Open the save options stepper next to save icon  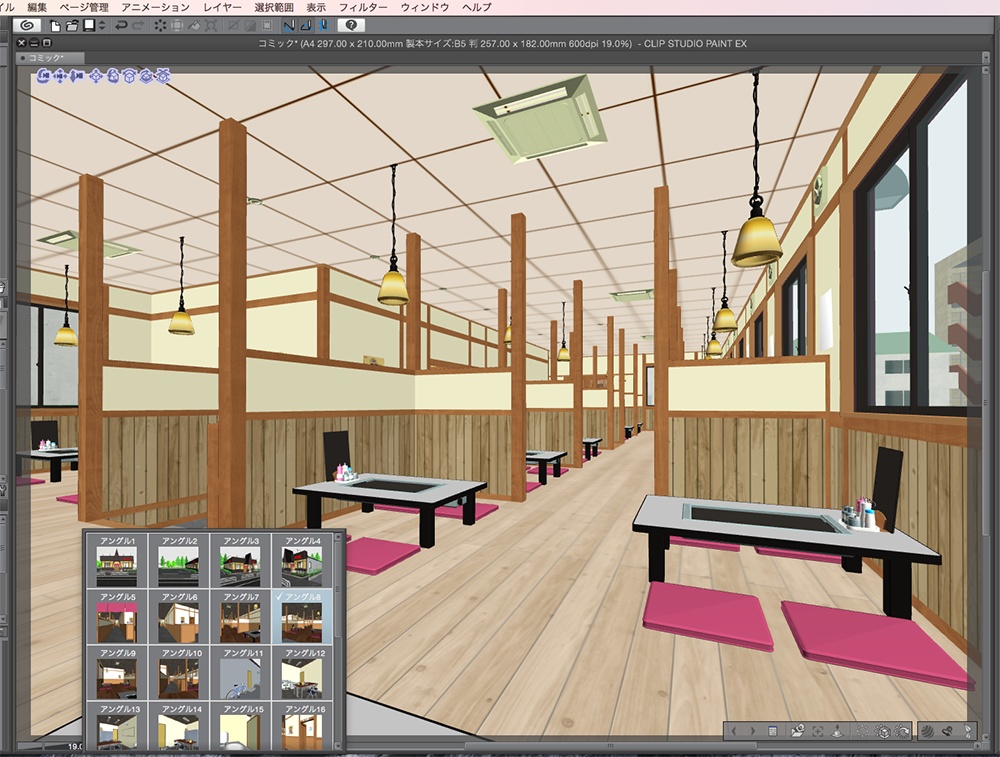(100, 27)
